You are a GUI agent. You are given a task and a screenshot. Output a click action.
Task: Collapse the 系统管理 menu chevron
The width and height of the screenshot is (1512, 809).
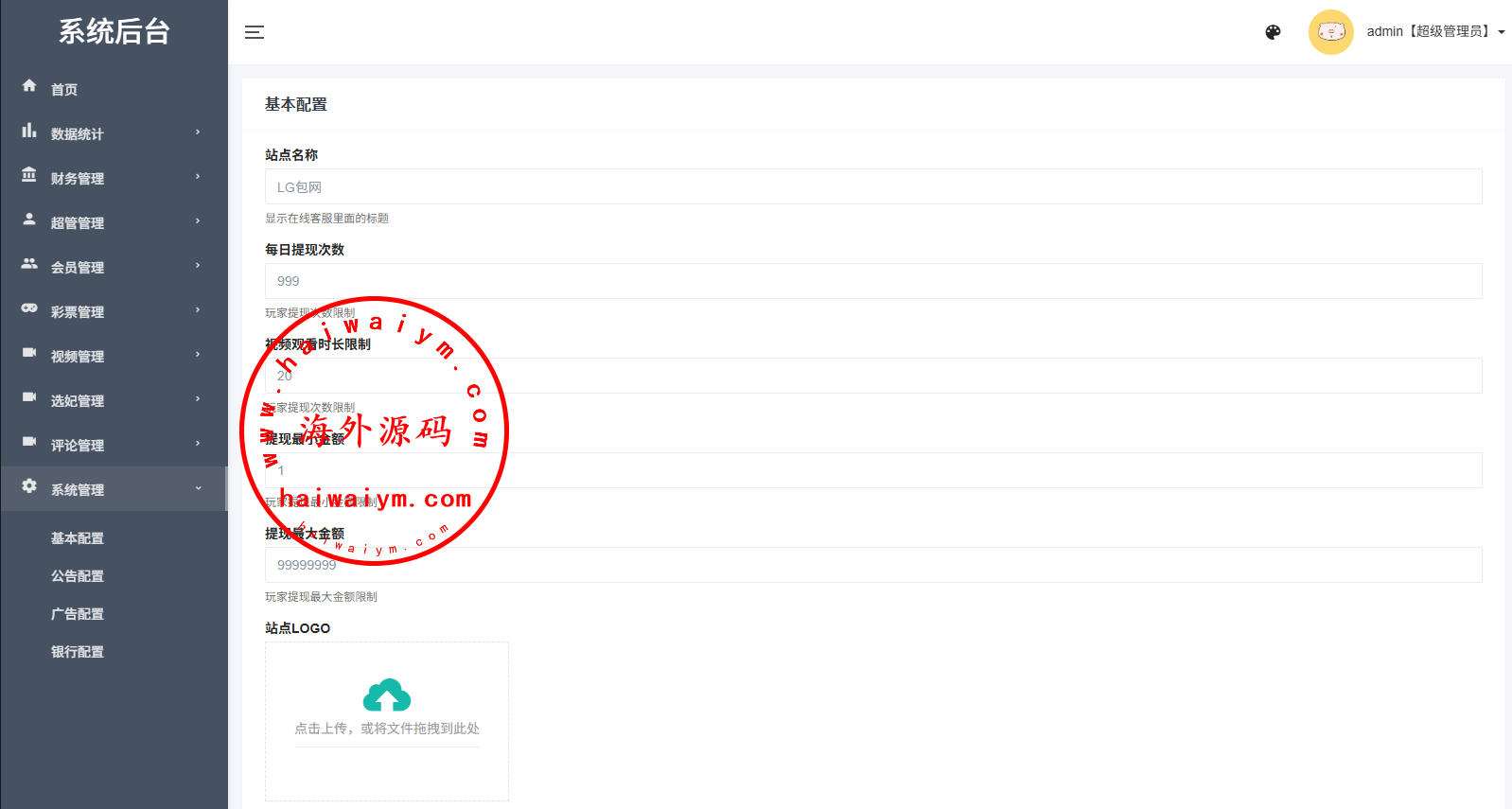[198, 488]
